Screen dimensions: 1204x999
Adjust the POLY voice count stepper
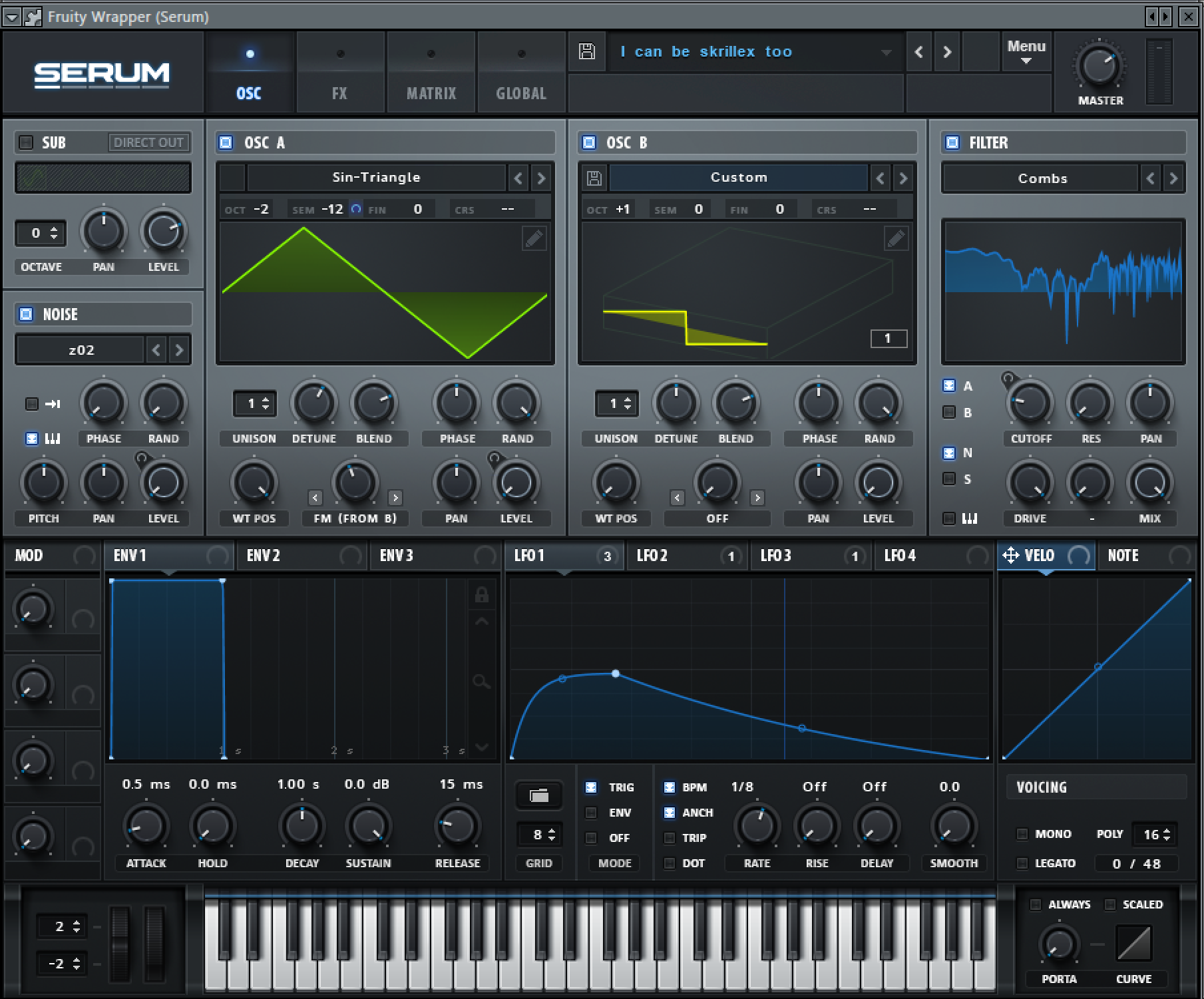[x=1155, y=835]
